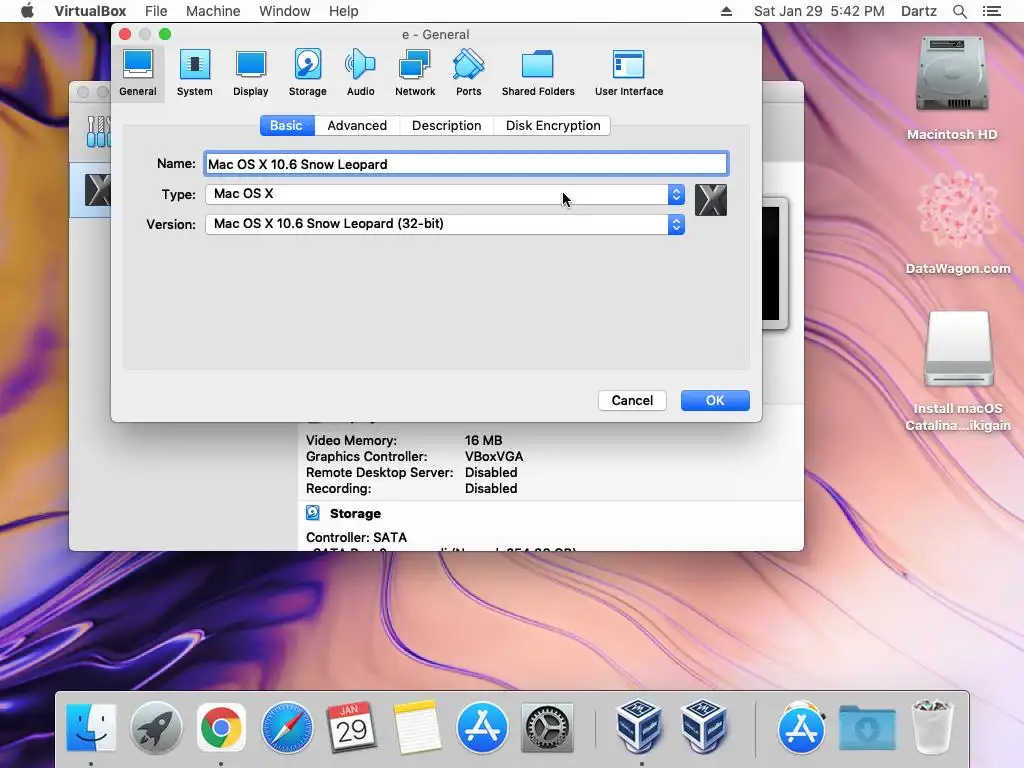Launch Safari from the Dock
This screenshot has height=768, width=1024.
click(286, 728)
